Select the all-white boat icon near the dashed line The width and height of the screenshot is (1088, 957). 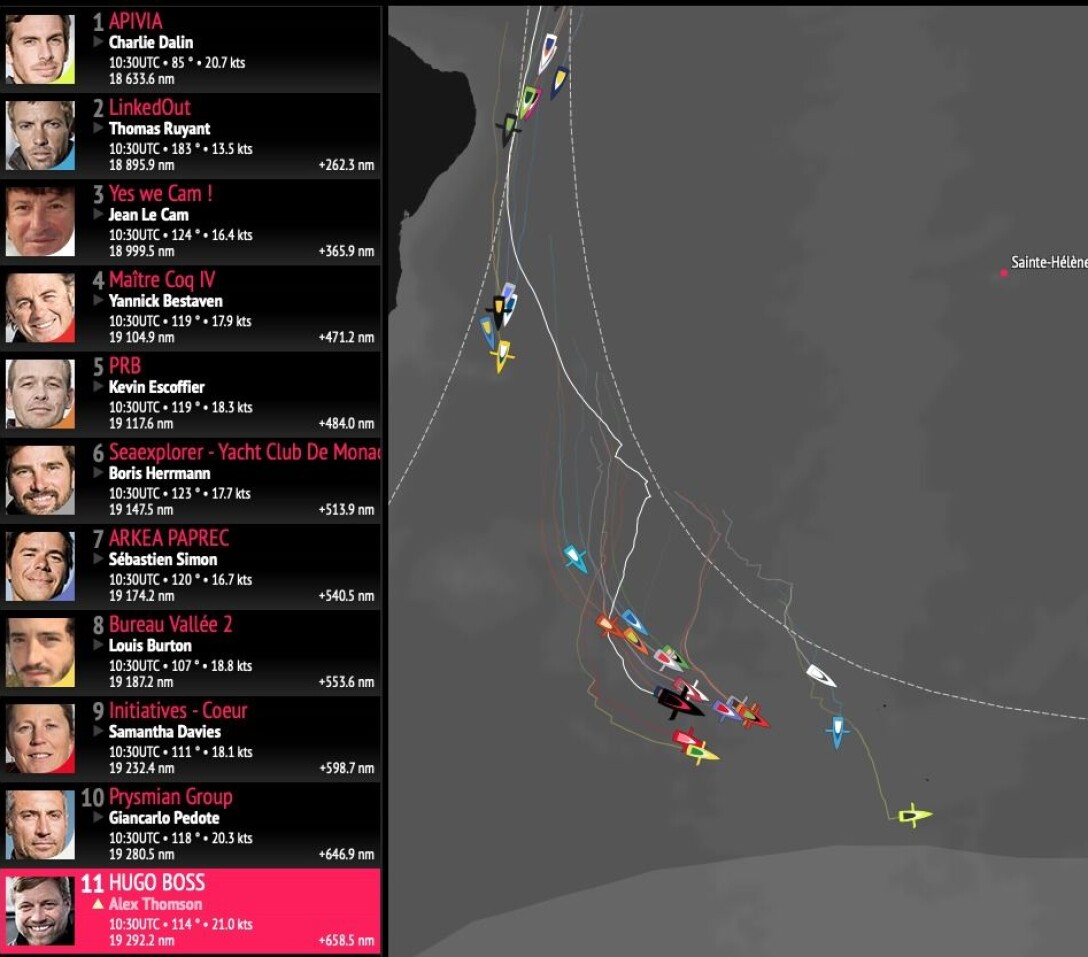pos(821,675)
